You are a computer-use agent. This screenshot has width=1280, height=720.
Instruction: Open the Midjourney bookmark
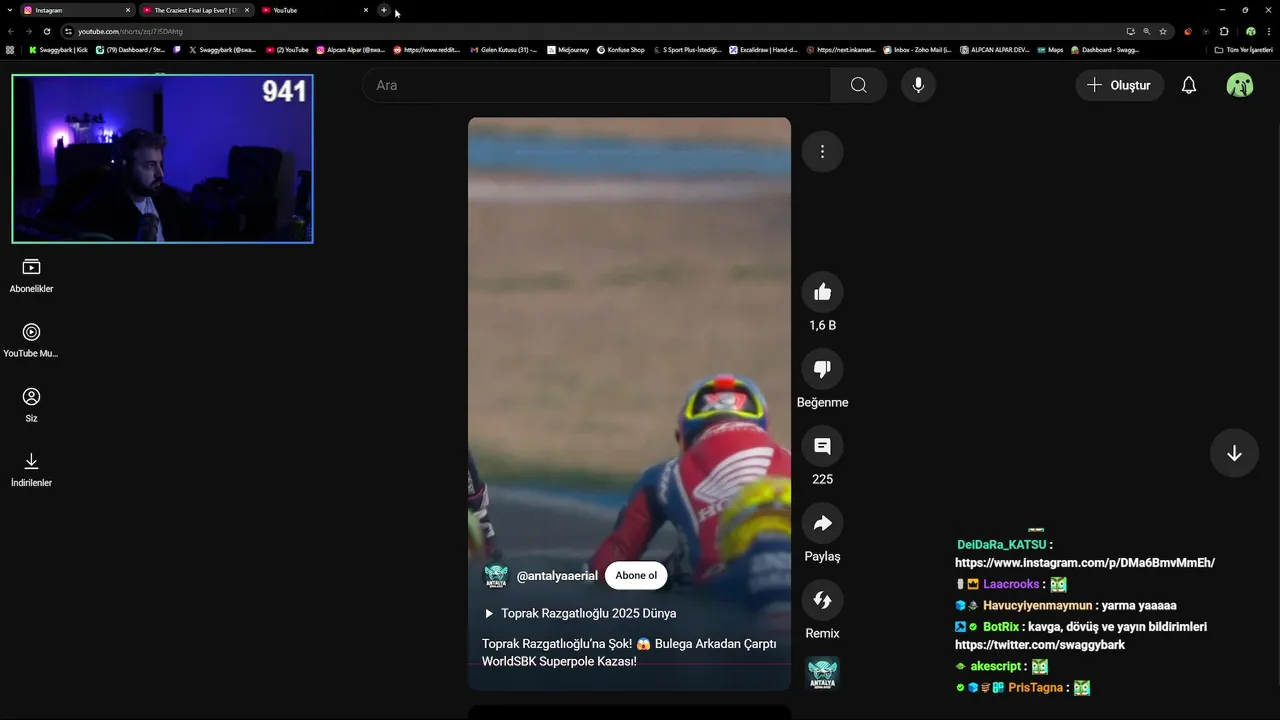coord(569,49)
